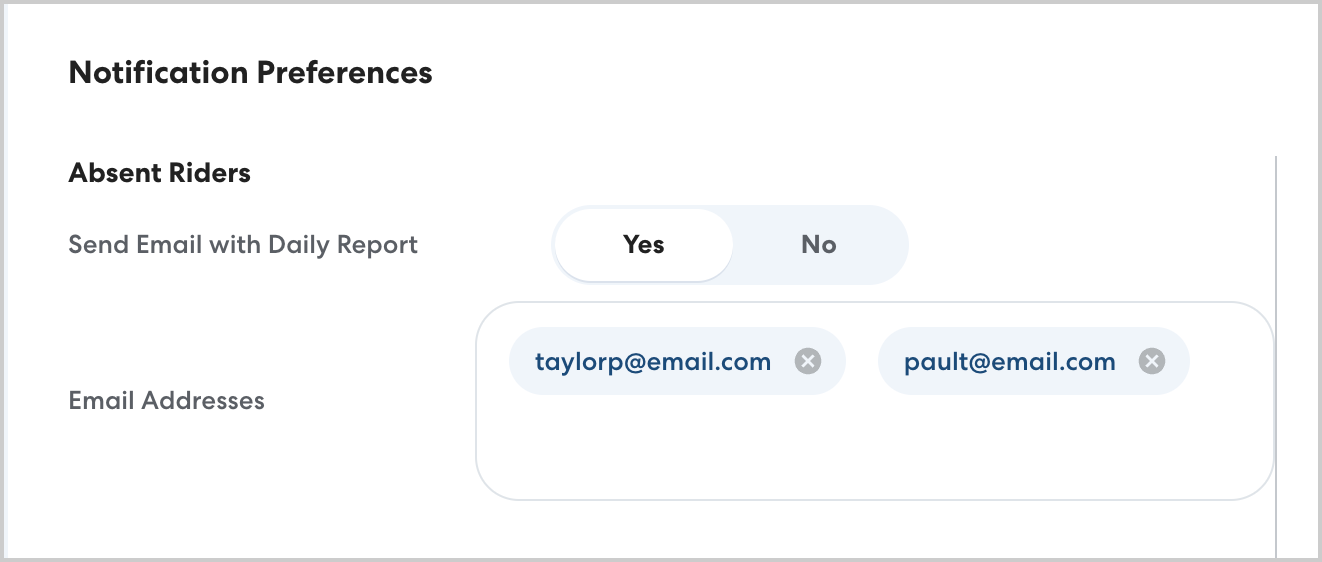Click the vertical scrollbar on the right edge
Image resolution: width=1322 pixels, height=562 pixels.
(x=1276, y=350)
